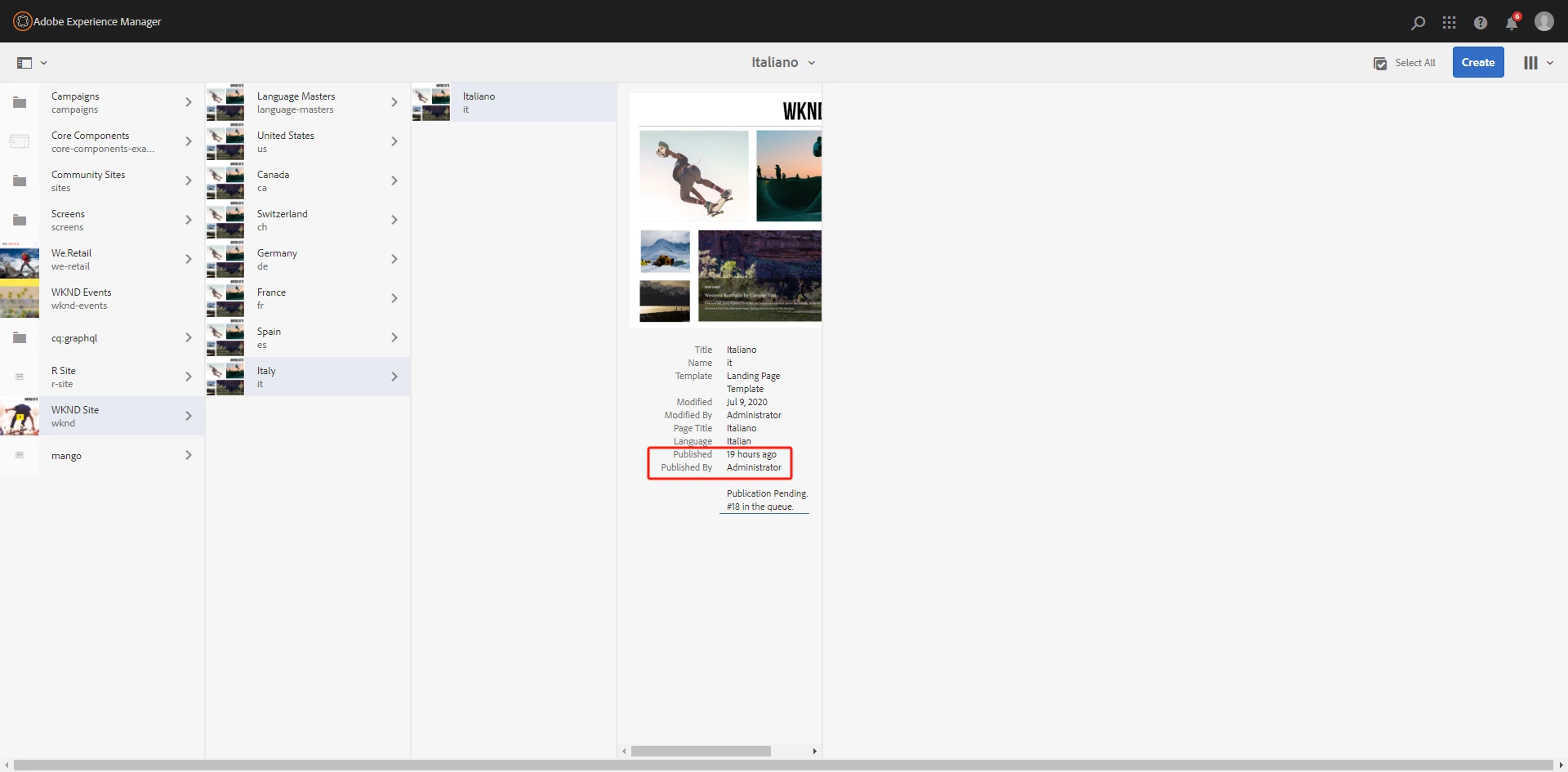Expand the Core Components chevron
The width and height of the screenshot is (1568, 772).
click(189, 141)
